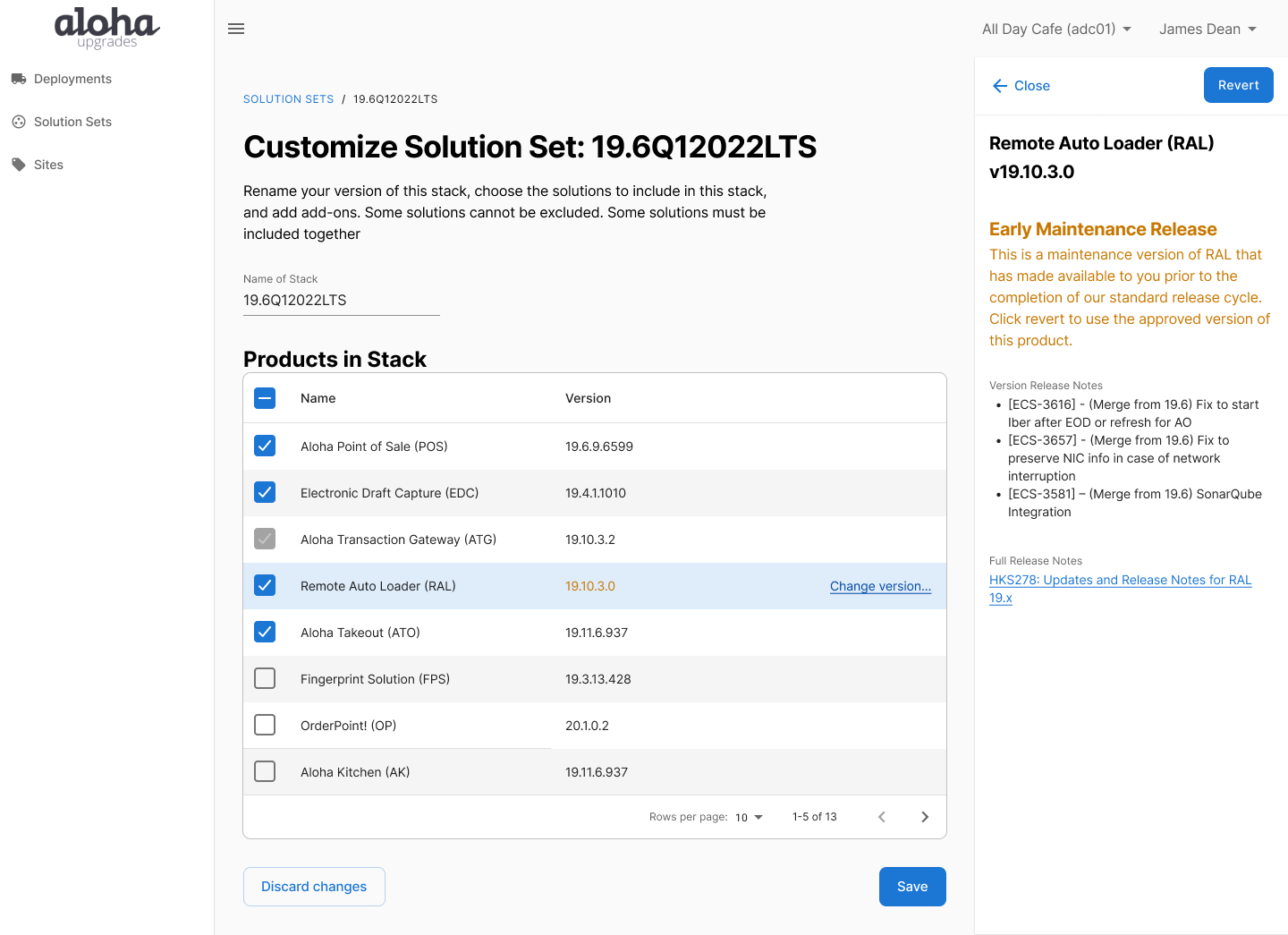Click the Name of Stack field
The height and width of the screenshot is (935, 1288).
(x=341, y=301)
